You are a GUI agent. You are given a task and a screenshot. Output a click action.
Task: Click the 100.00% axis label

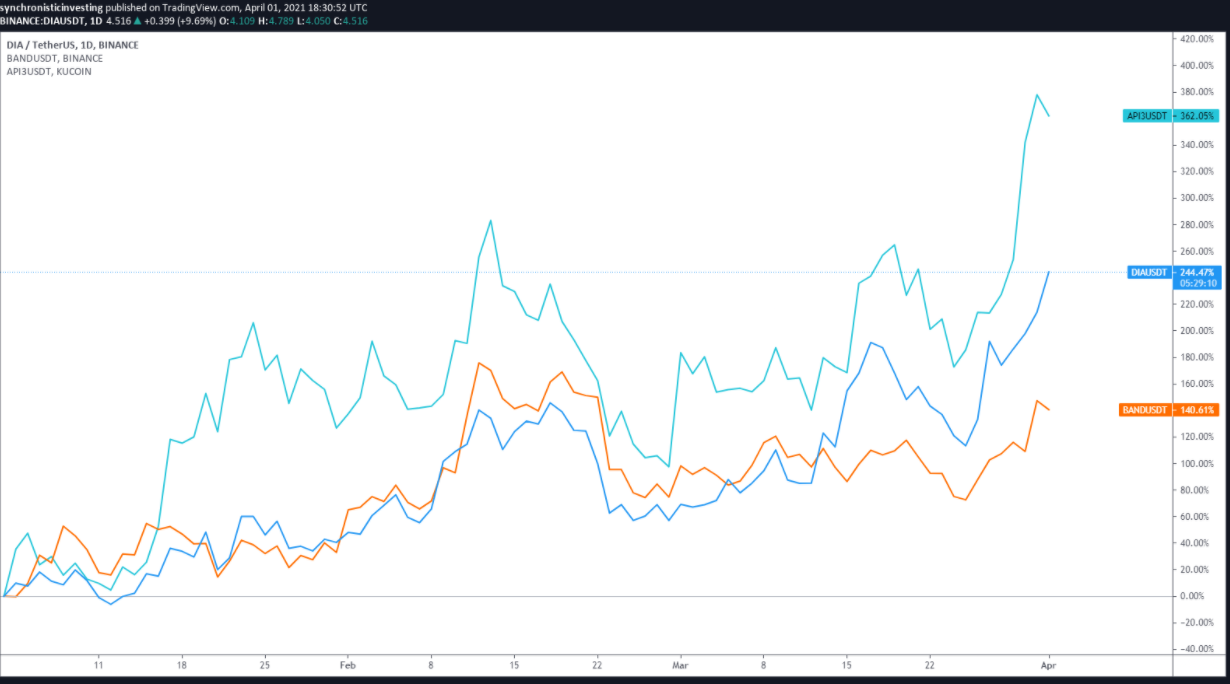[1197, 464]
